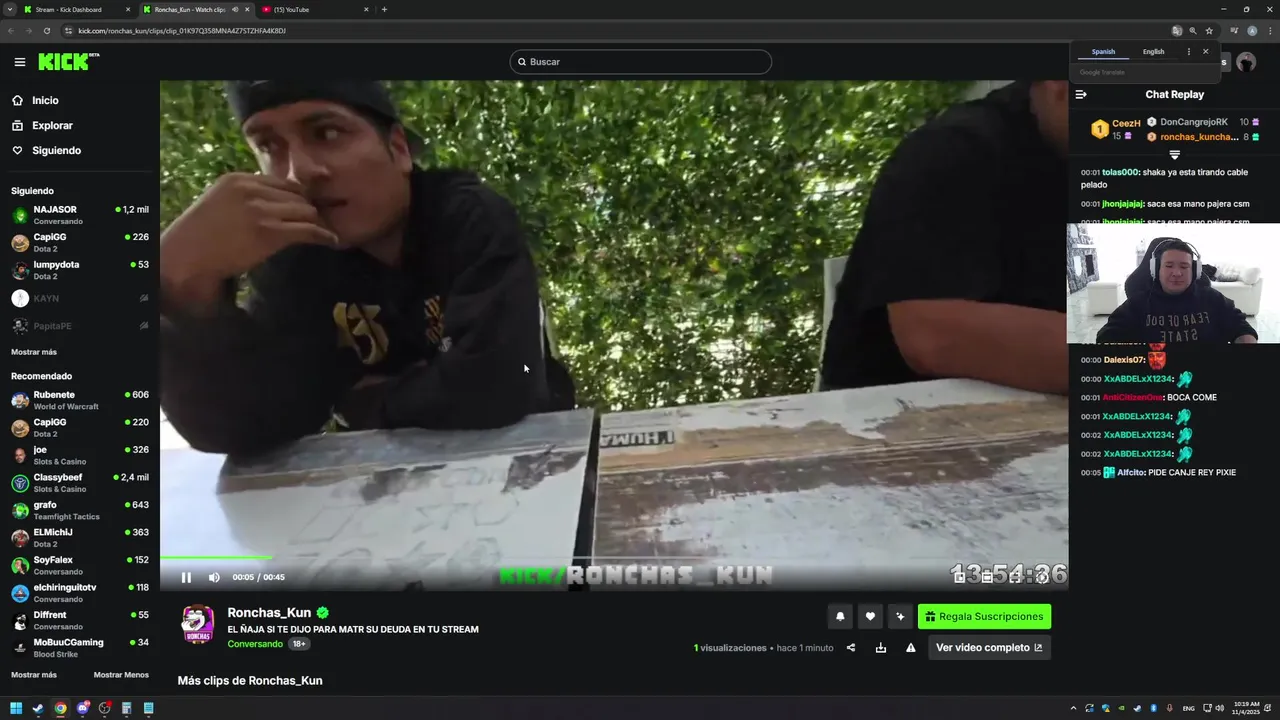Viewport: 1280px width, 720px height.
Task: Click Regala Suscripciones button
Action: point(984,617)
